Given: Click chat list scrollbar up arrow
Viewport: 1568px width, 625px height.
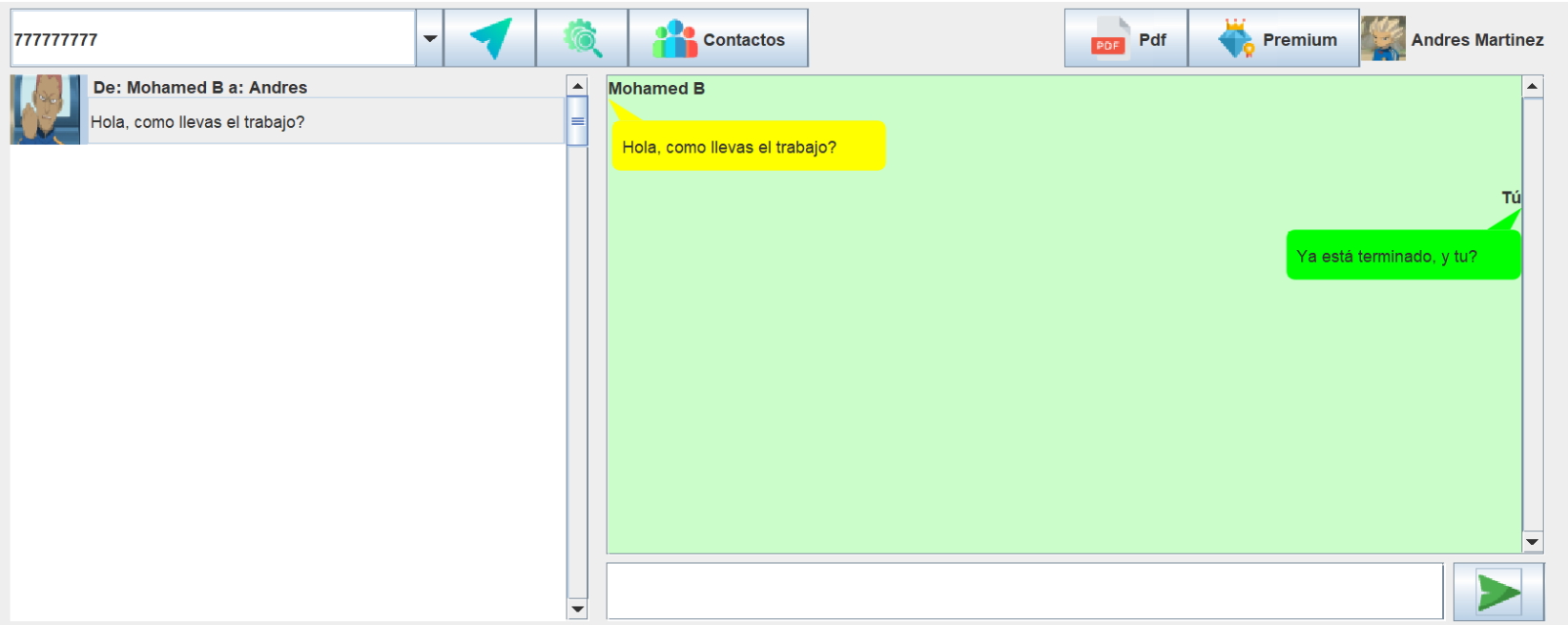Looking at the screenshot, I should 577,86.
